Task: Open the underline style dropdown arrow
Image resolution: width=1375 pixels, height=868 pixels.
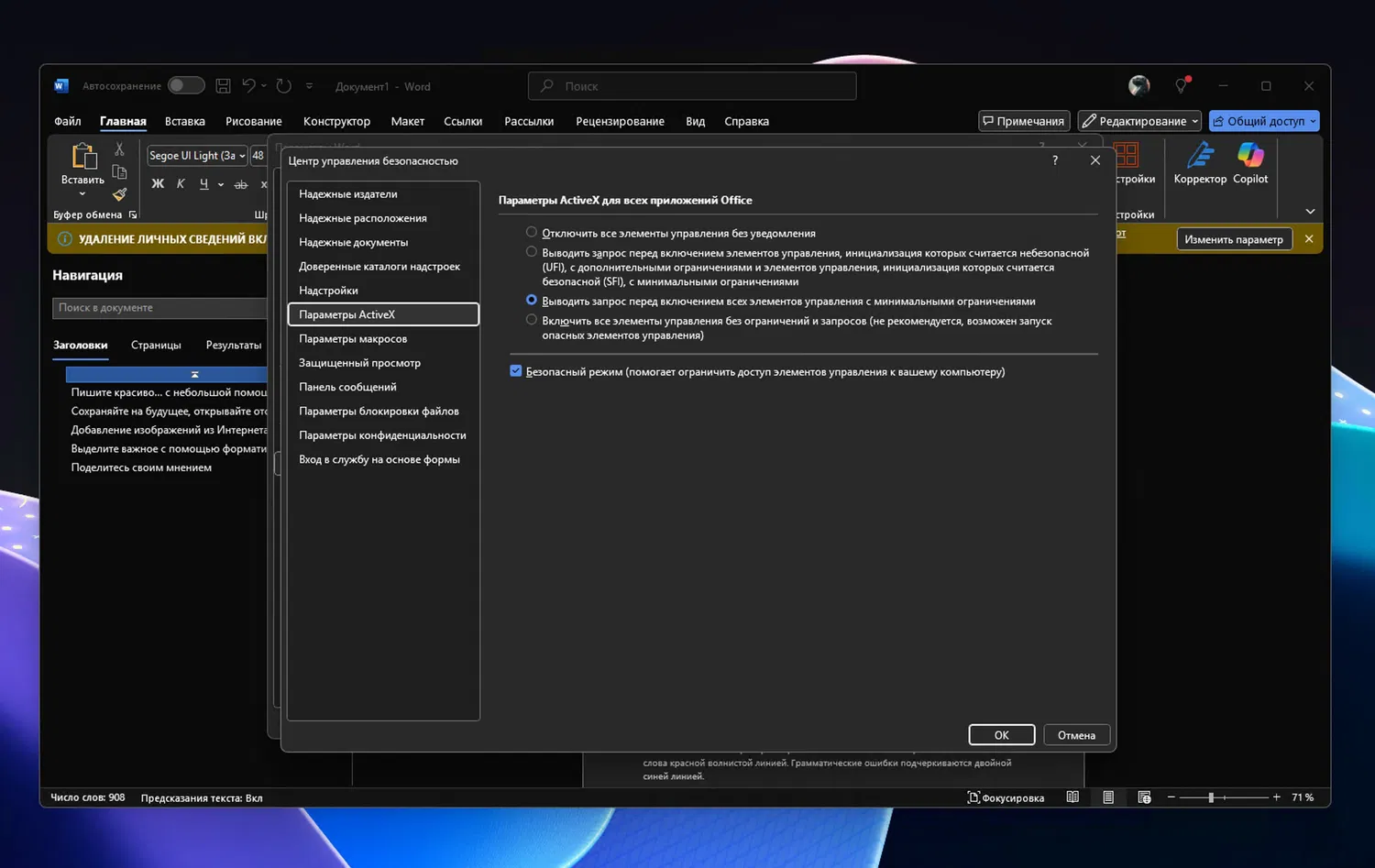Action: tap(221, 184)
